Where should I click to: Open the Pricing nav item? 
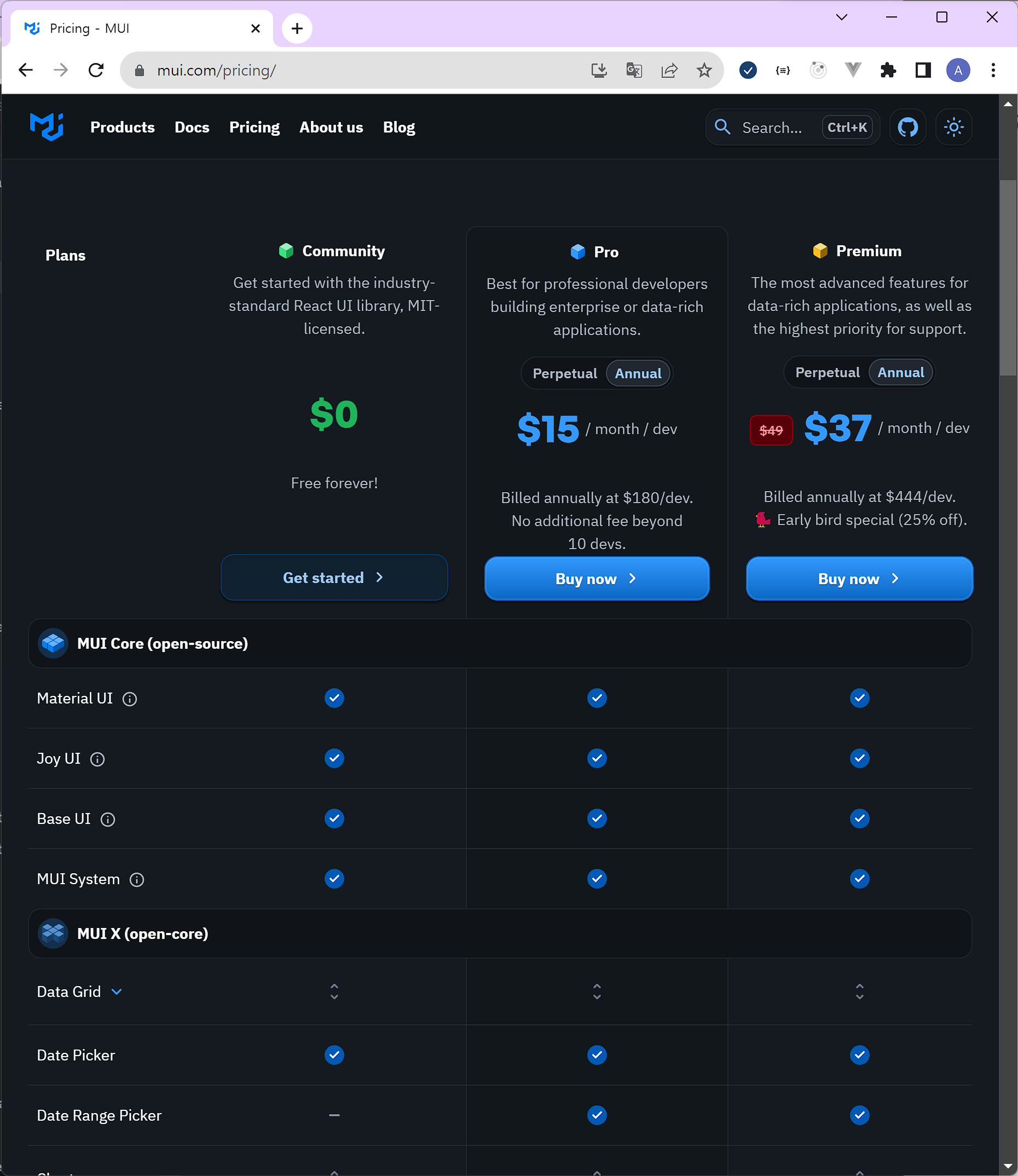tap(254, 127)
